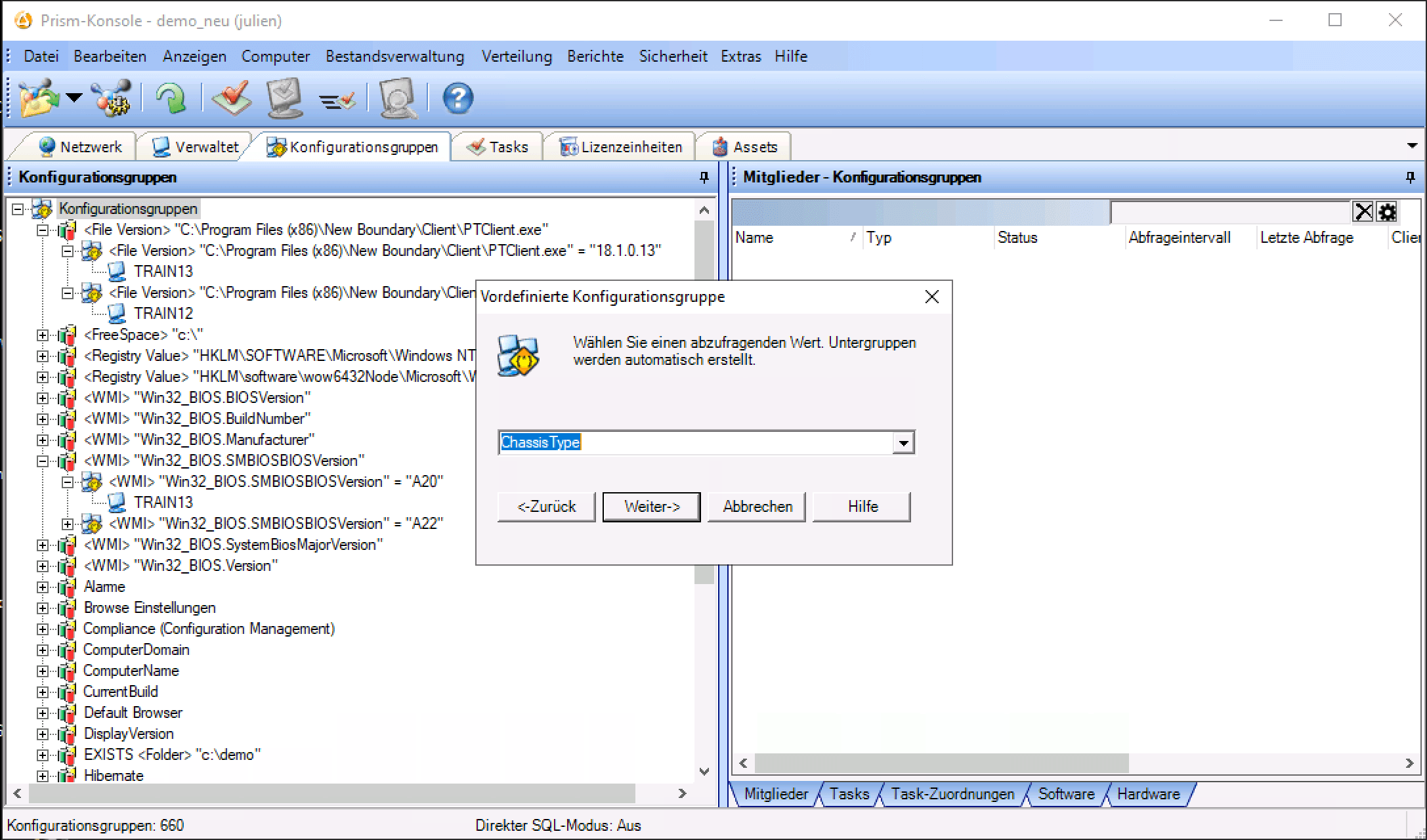Expand the FreeSpace "c:\" tree node
1427x840 pixels.
43,335
